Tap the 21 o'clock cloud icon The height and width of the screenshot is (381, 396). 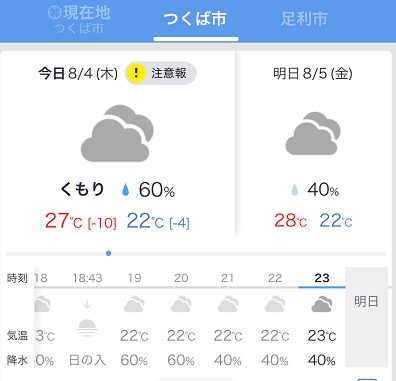(228, 304)
